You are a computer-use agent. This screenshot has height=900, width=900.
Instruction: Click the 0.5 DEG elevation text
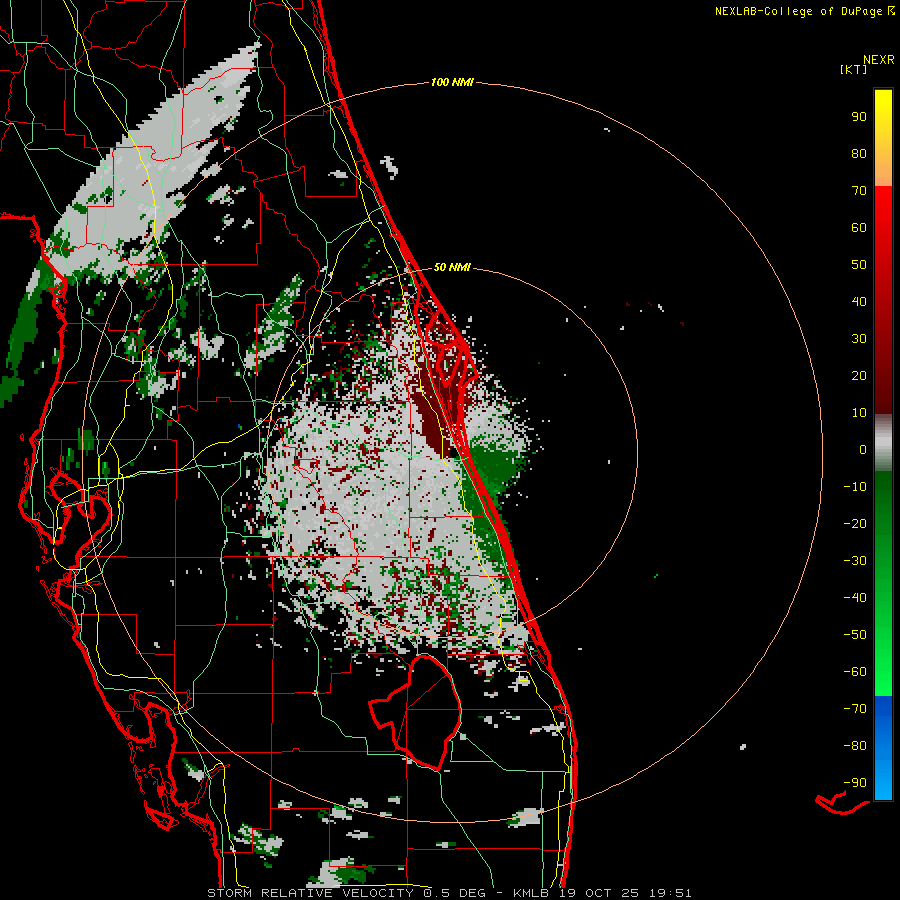pos(455,893)
